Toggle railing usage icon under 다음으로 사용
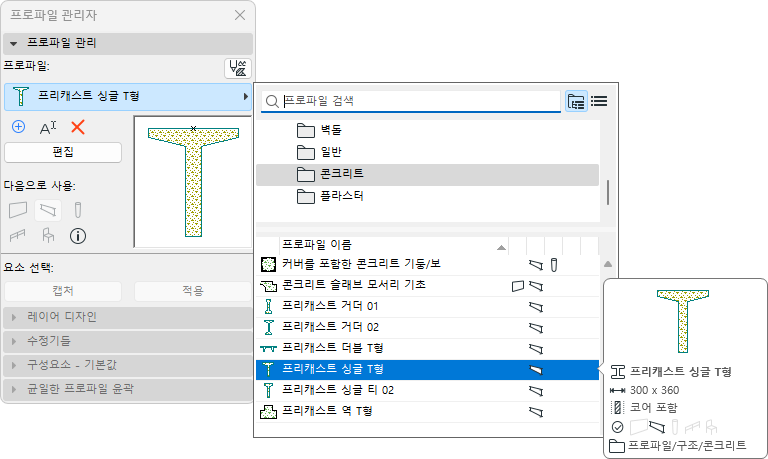The width and height of the screenshot is (768, 459). 18,236
